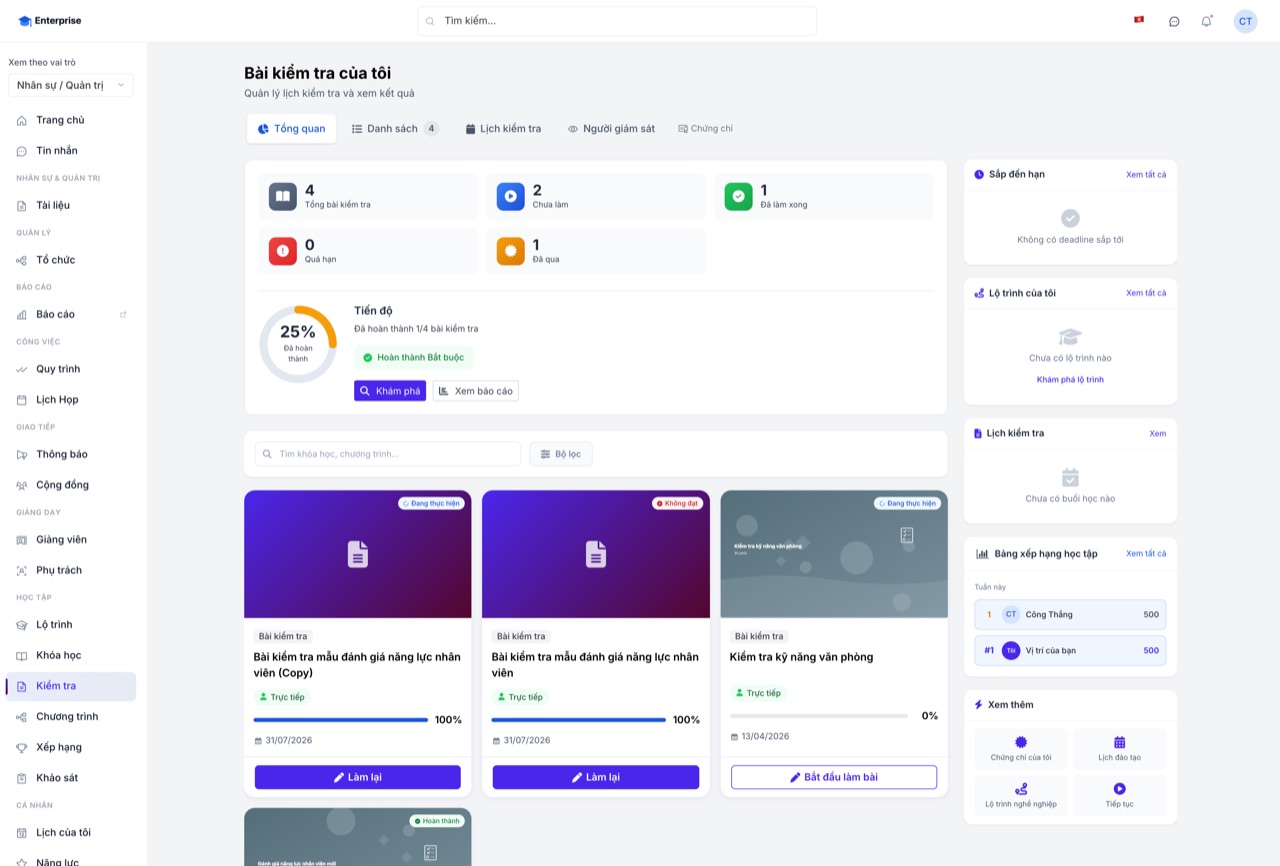
Task: Click the Thông báo megaphone icon
Action: [x=22, y=454]
